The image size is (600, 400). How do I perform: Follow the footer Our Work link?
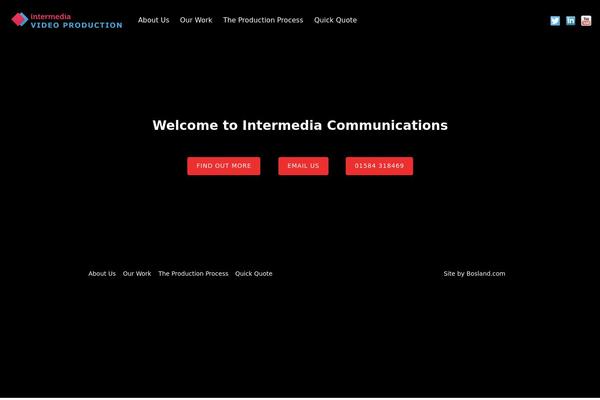137,274
